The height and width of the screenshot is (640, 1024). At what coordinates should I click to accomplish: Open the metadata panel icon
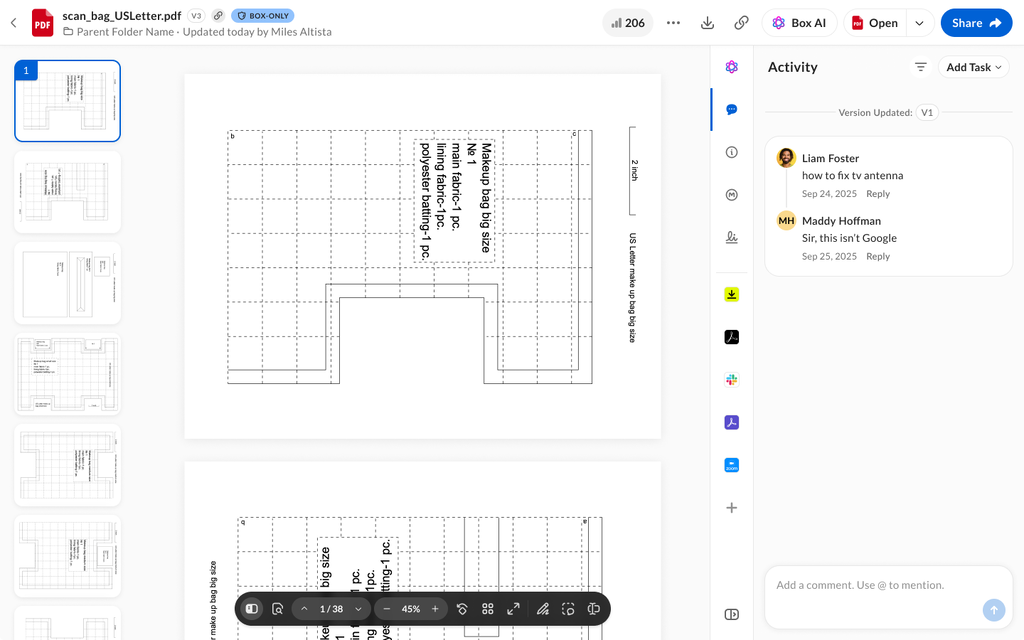click(731, 195)
